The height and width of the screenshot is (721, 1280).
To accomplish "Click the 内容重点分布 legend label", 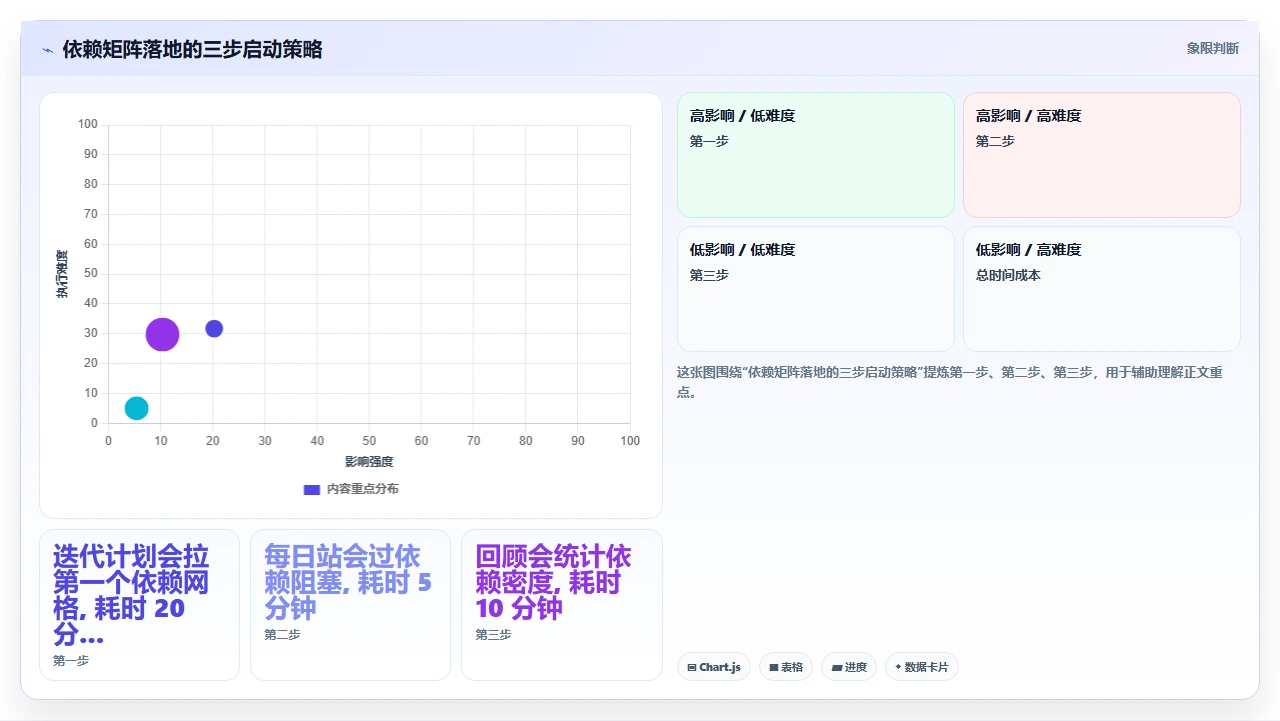I will (363, 489).
